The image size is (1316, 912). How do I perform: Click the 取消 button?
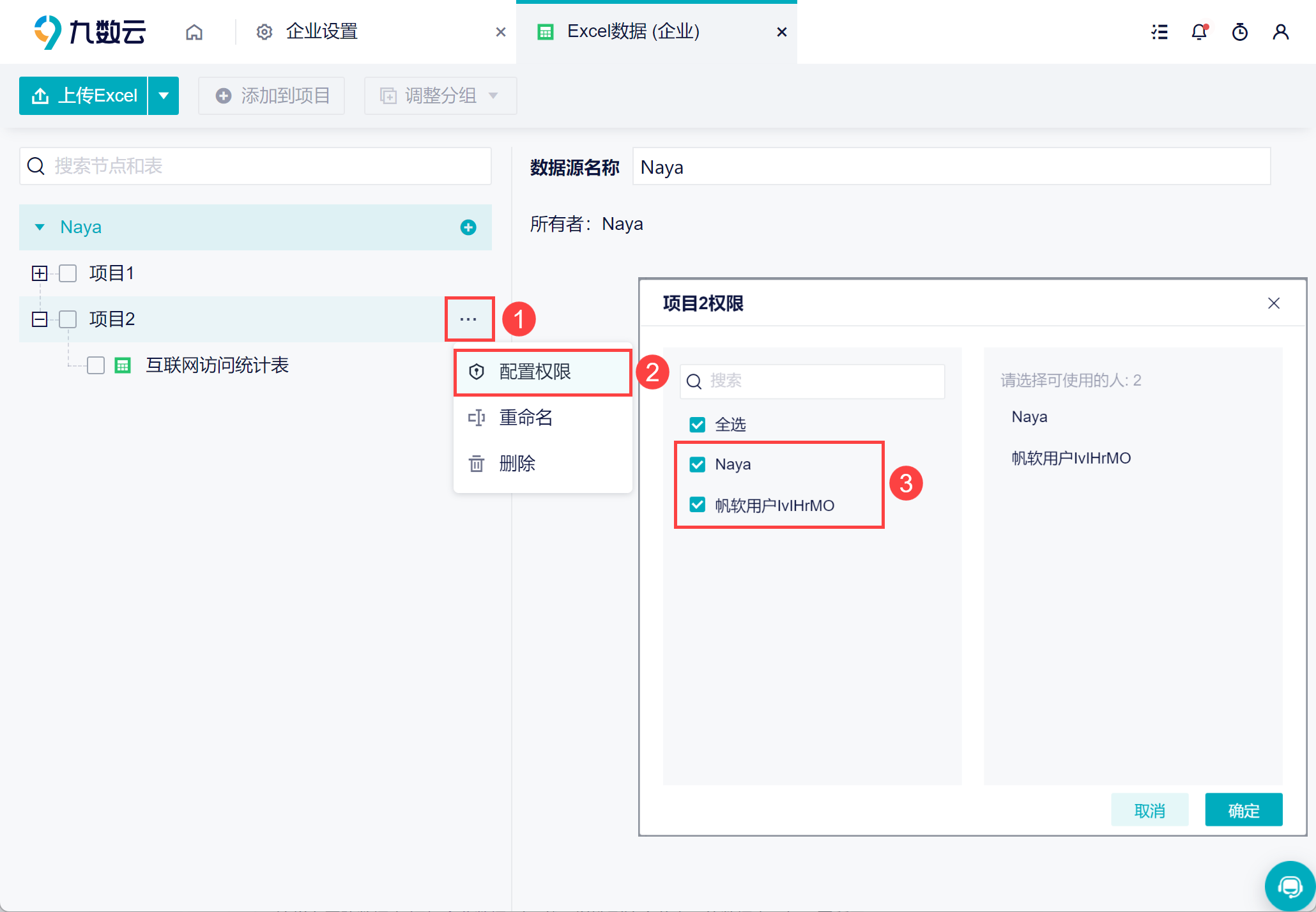click(x=1149, y=810)
